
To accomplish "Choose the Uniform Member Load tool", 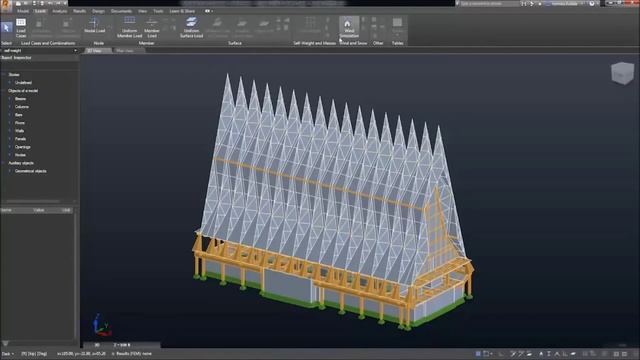I will coord(129,27).
